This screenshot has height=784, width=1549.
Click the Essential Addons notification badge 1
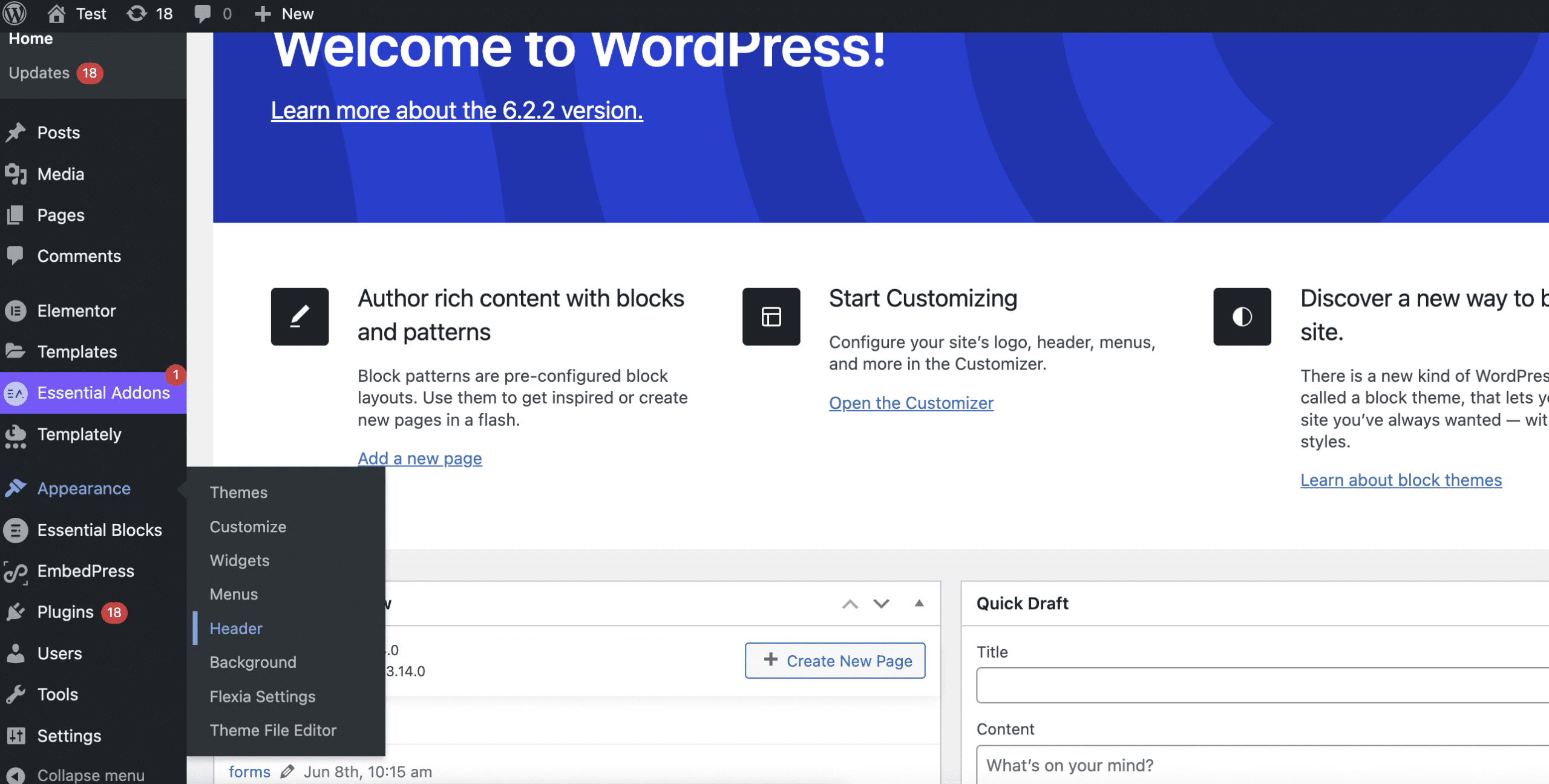tap(175, 375)
